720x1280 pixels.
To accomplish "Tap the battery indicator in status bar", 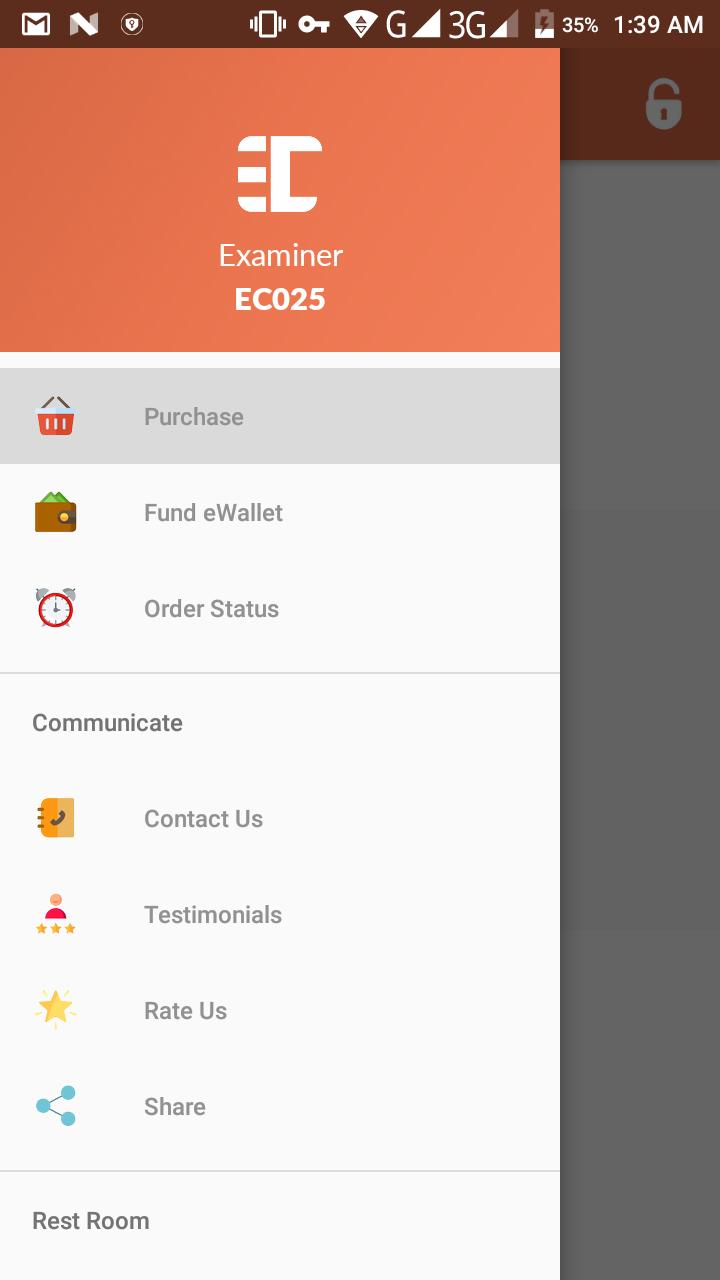I will pos(544,24).
